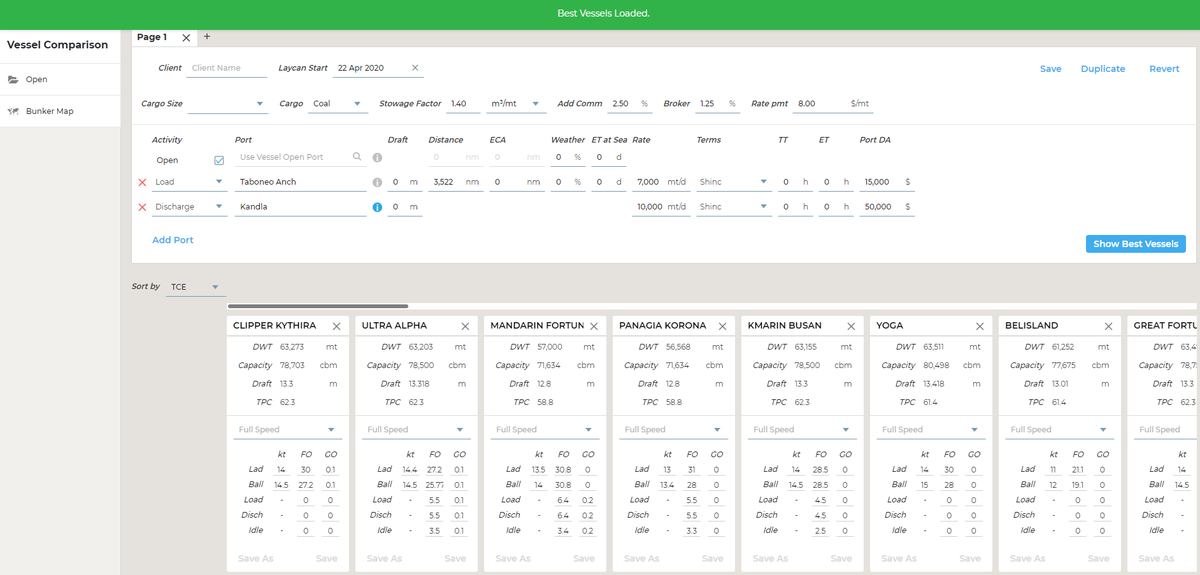
Task: Open Shinc terms dropdown on Load row
Action: click(x=734, y=182)
